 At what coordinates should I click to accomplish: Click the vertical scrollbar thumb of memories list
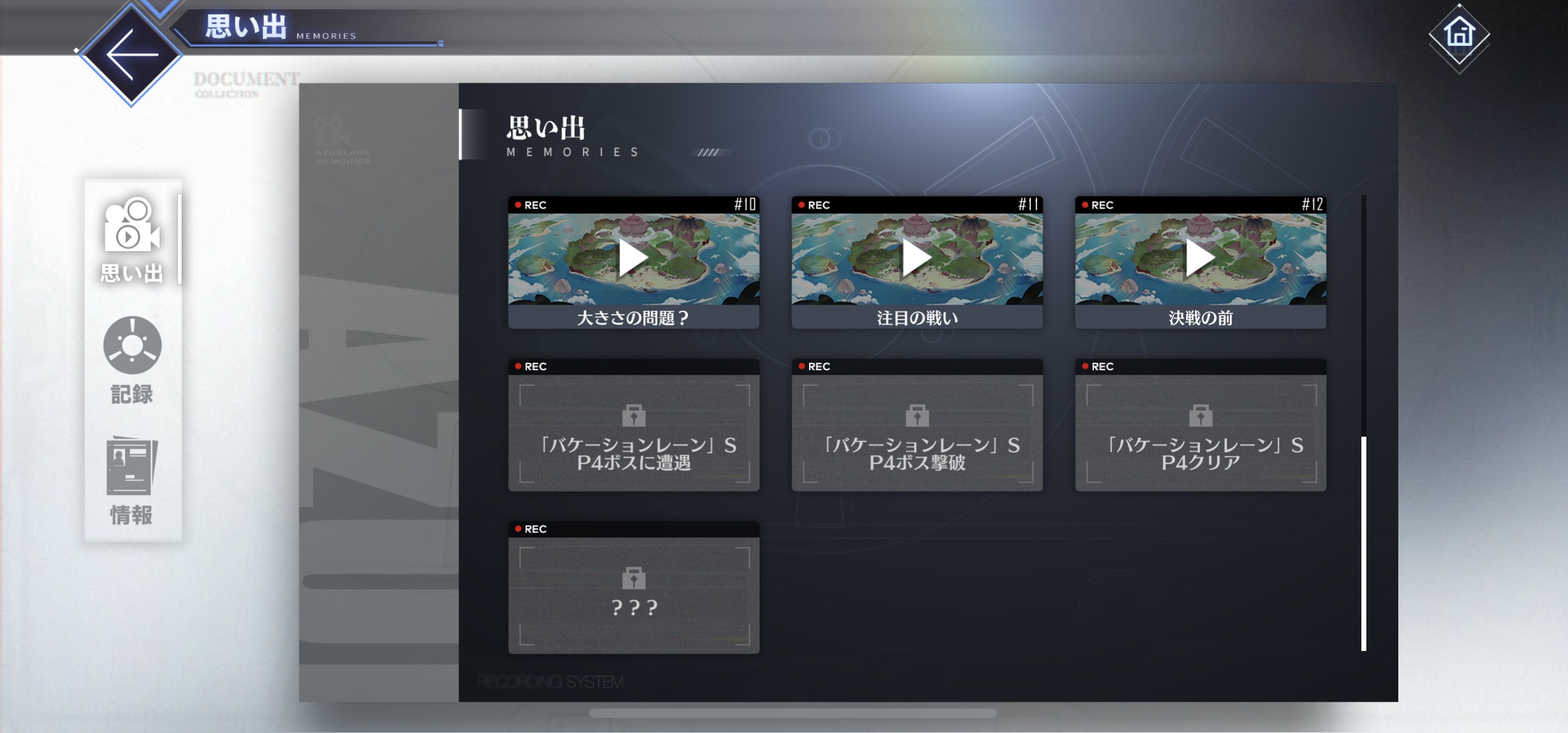pos(1363,543)
